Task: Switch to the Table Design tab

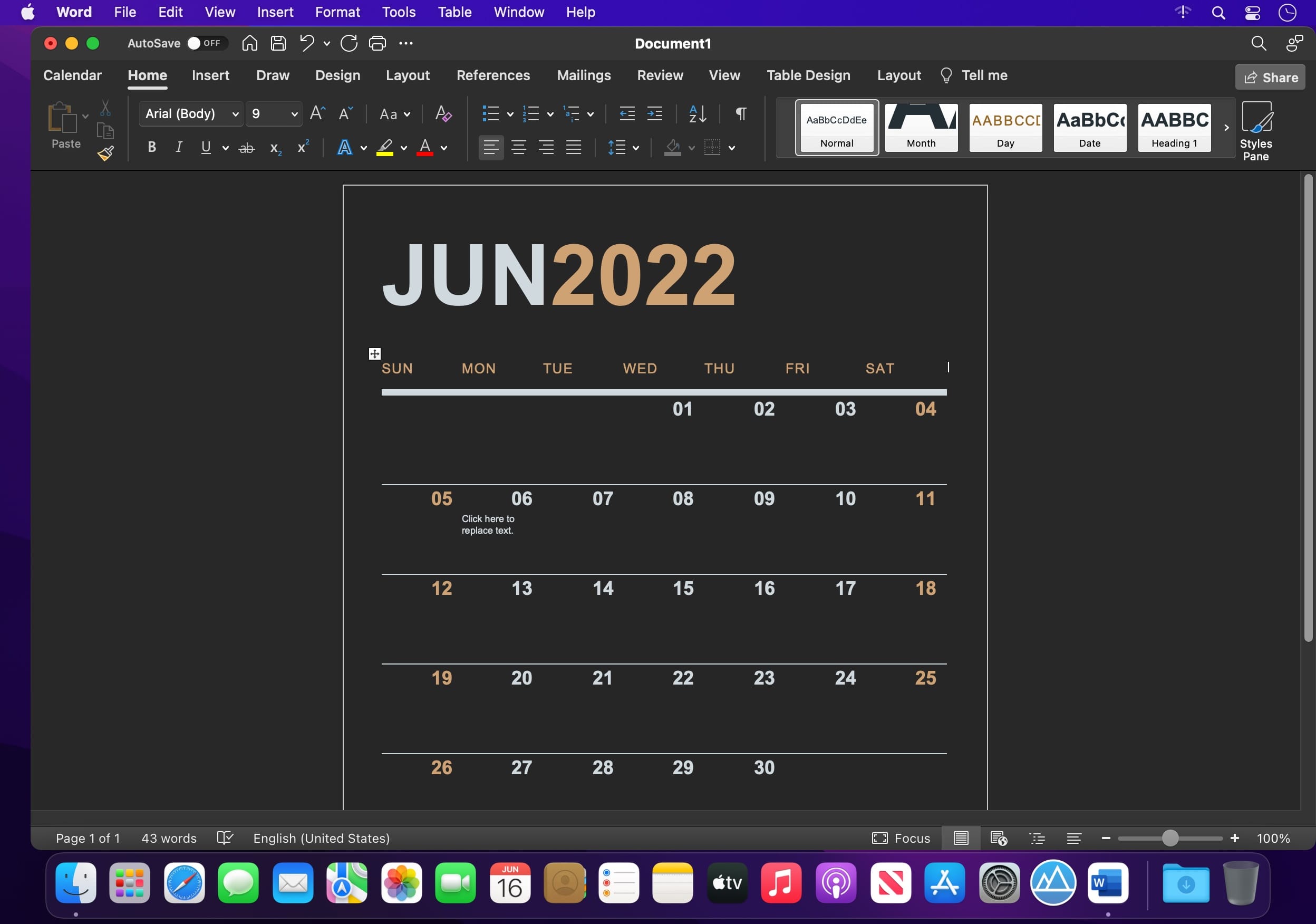Action: point(808,75)
